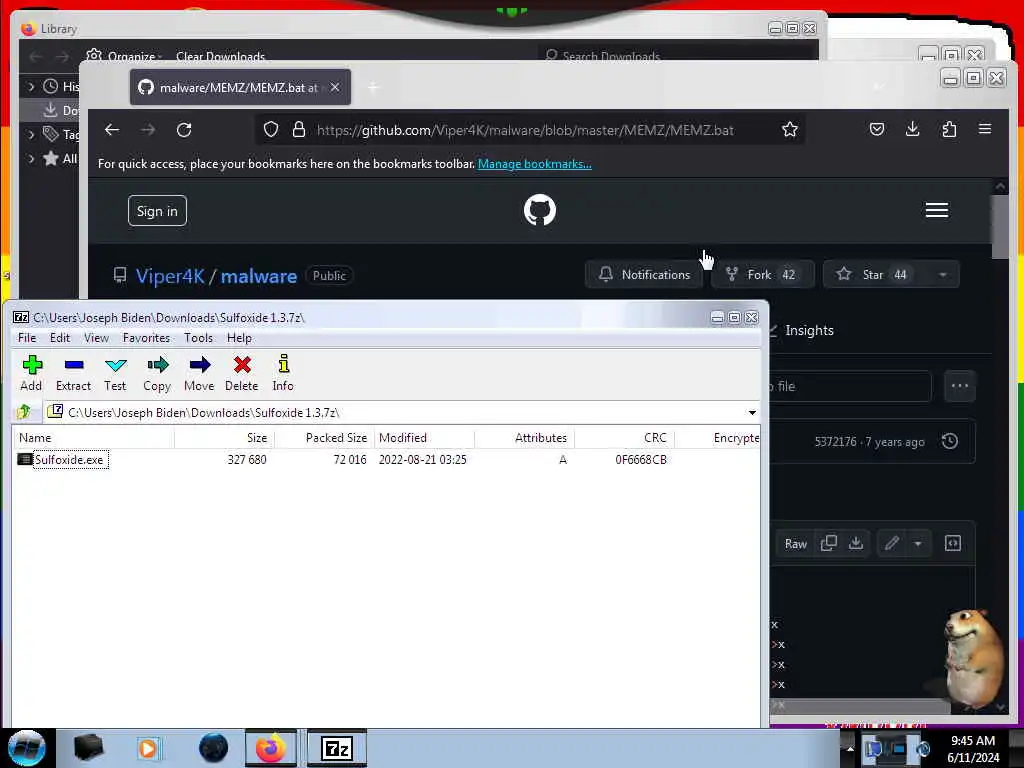Sort by the CRC column header
The image size is (1024, 768).
click(x=624, y=438)
